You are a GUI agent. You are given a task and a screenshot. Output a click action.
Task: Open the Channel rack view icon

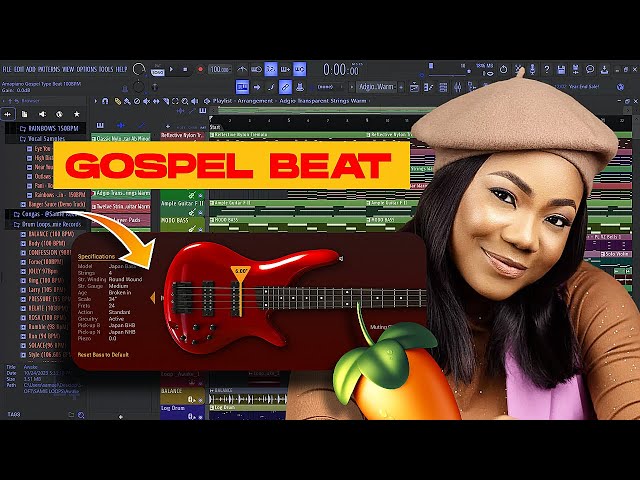coord(443,87)
